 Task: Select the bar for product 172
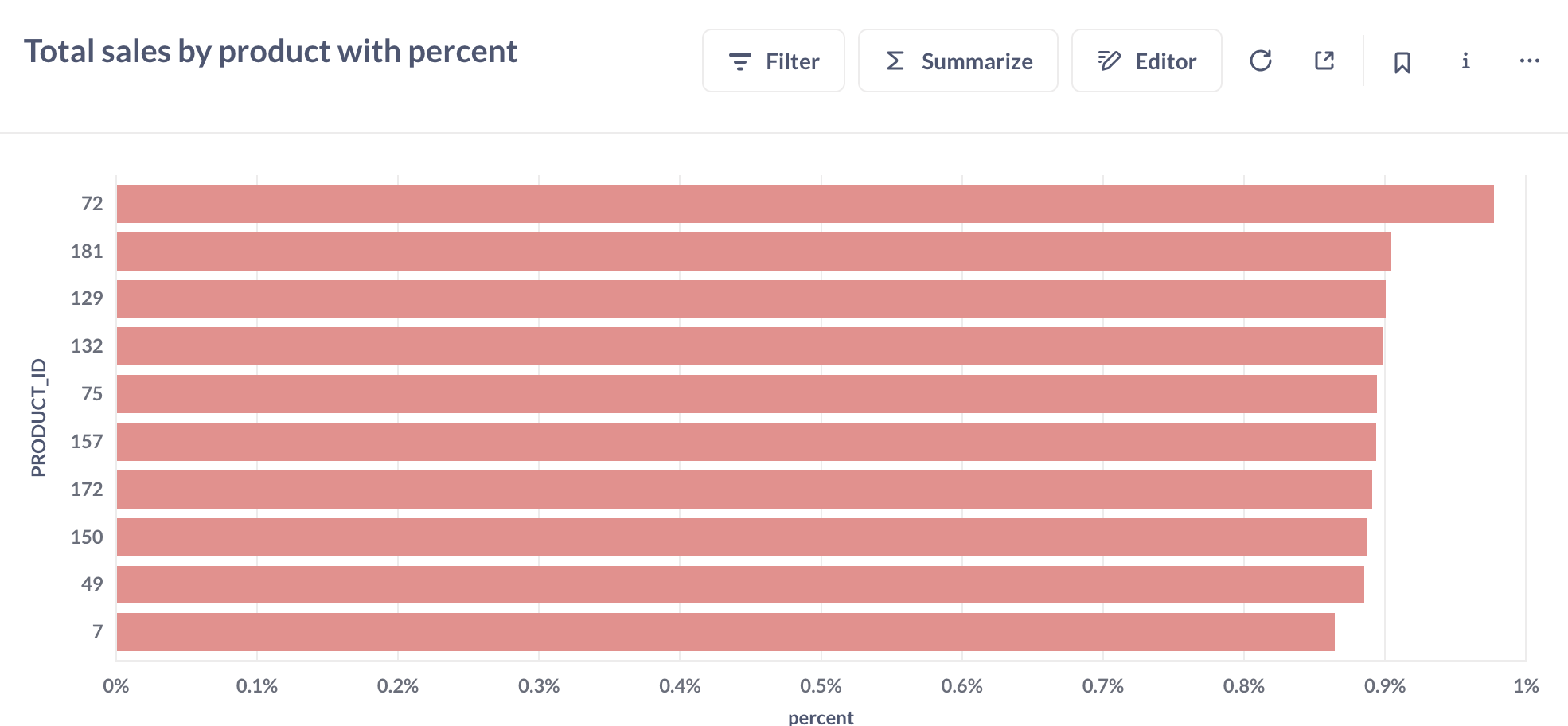tap(744, 490)
